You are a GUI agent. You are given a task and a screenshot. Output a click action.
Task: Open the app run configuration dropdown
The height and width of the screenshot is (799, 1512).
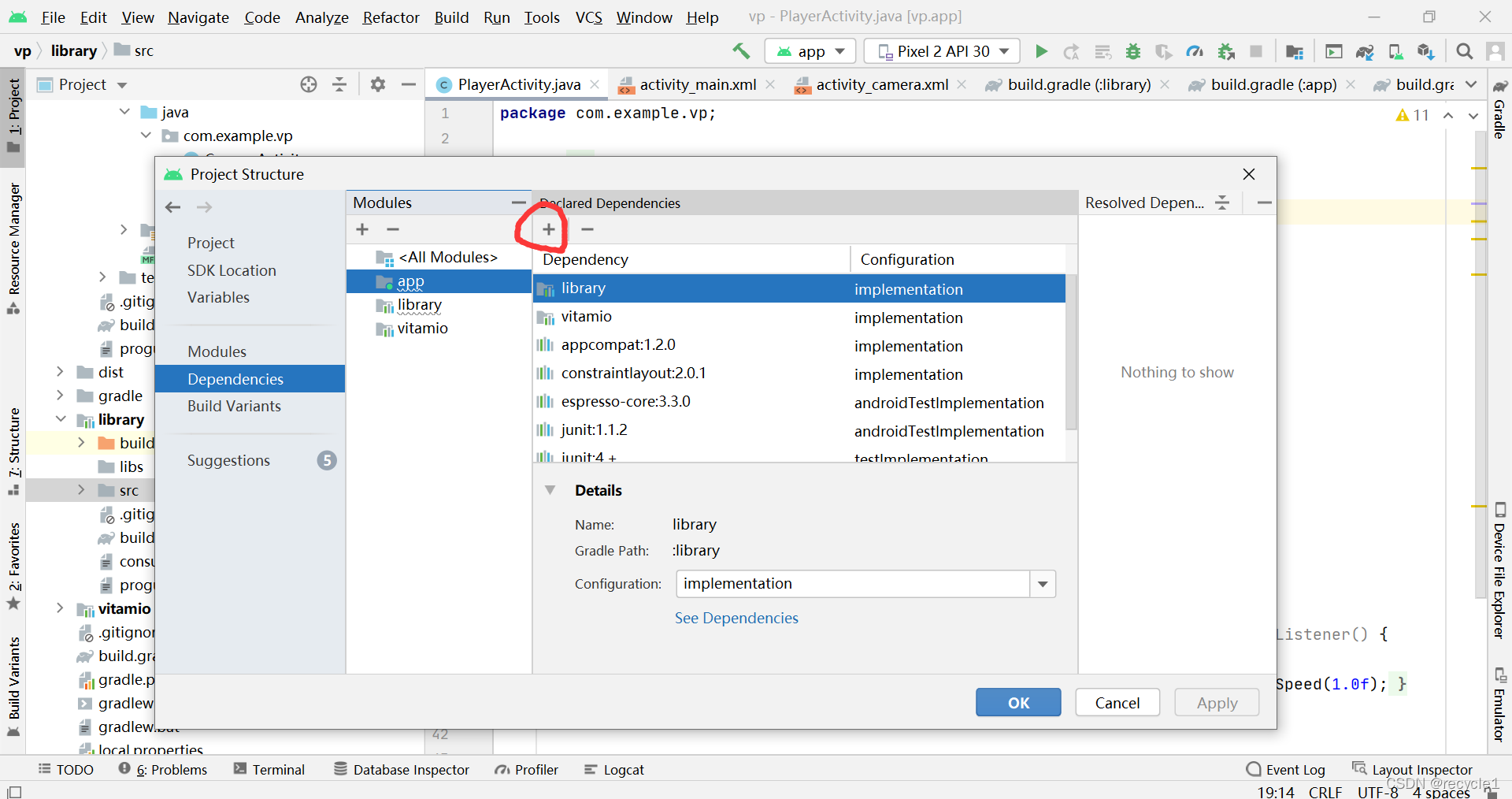(x=811, y=51)
